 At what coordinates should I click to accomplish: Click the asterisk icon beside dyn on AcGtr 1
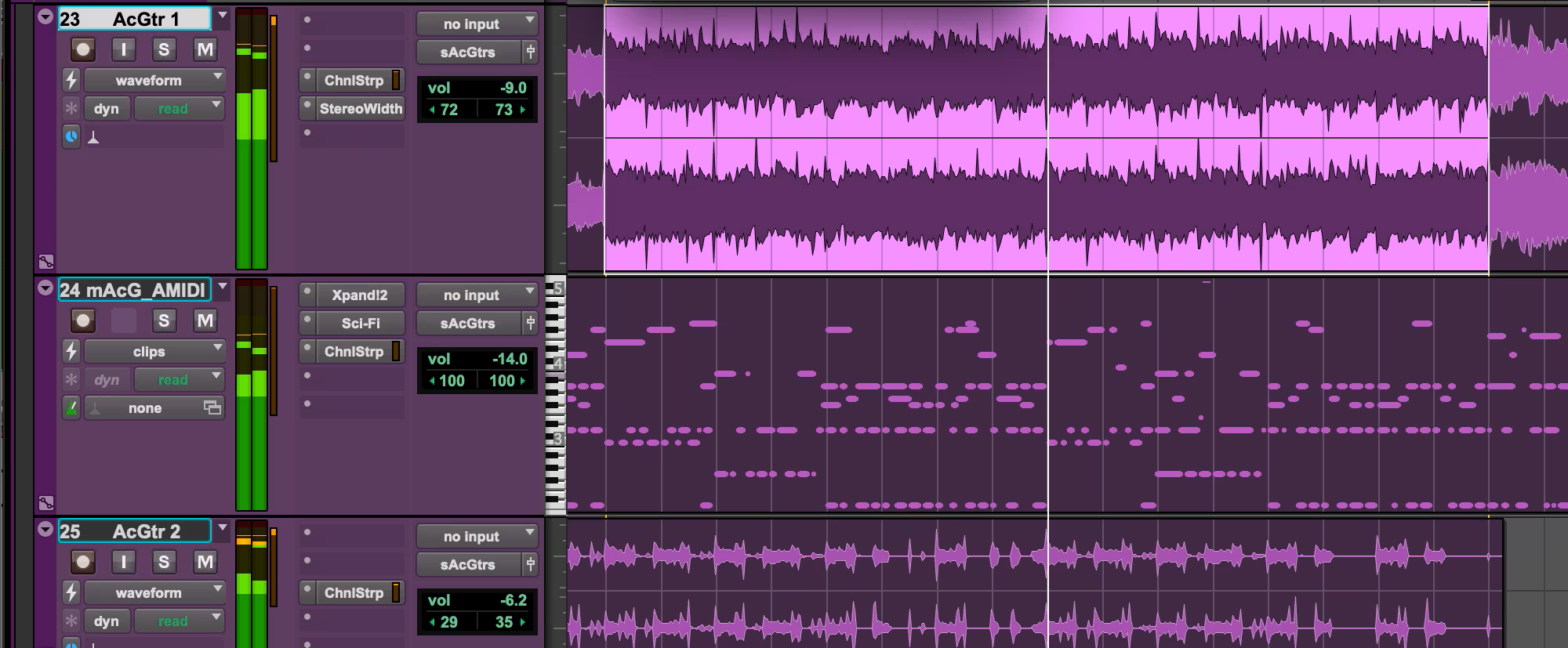71,108
